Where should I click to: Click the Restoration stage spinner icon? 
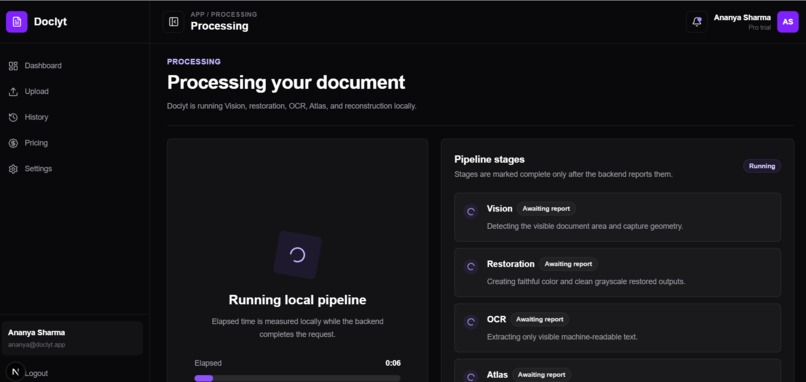point(470,266)
